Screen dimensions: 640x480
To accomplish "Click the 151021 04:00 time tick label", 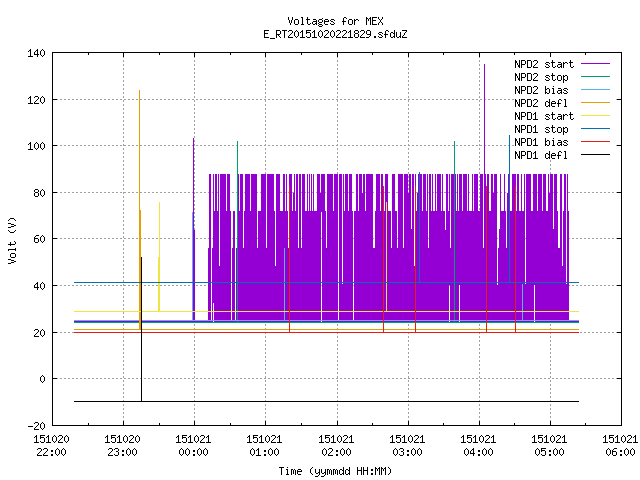I will coord(478,446).
